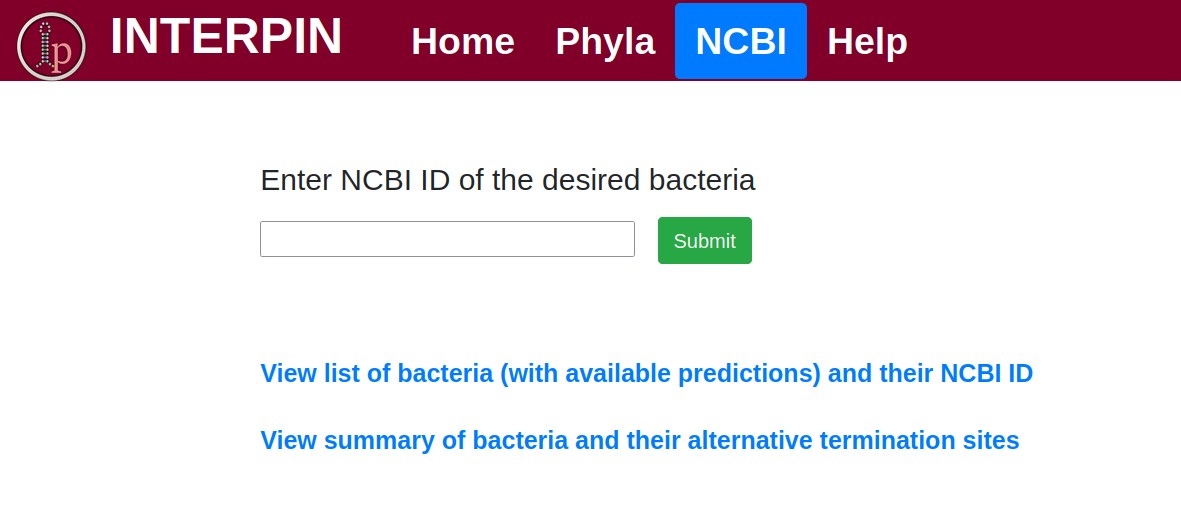The width and height of the screenshot is (1181, 505).
Task: Submit the entered NCBI ID
Action: click(x=704, y=241)
